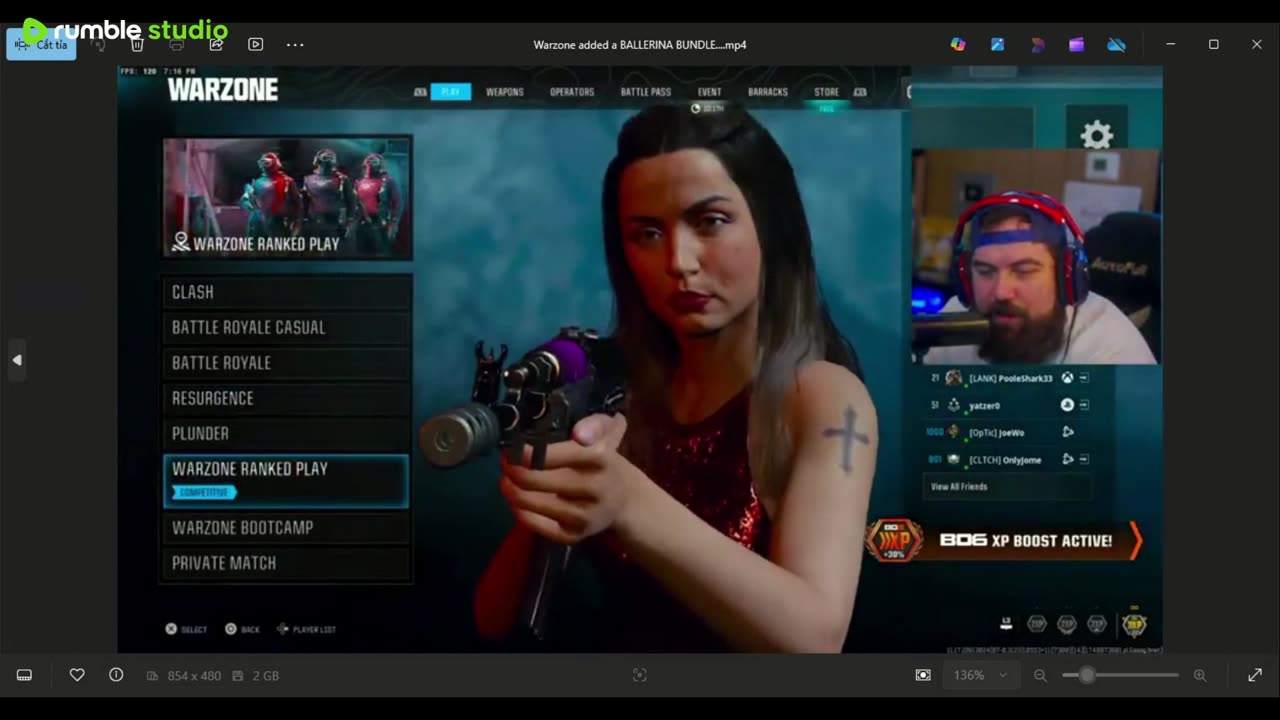Click the 854 x 480 dimensions text

(x=194, y=676)
